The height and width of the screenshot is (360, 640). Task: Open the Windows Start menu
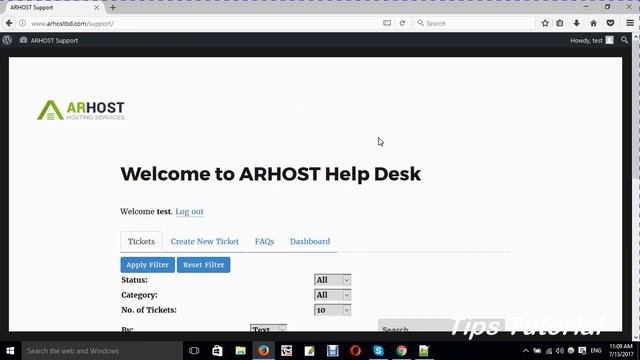point(10,351)
